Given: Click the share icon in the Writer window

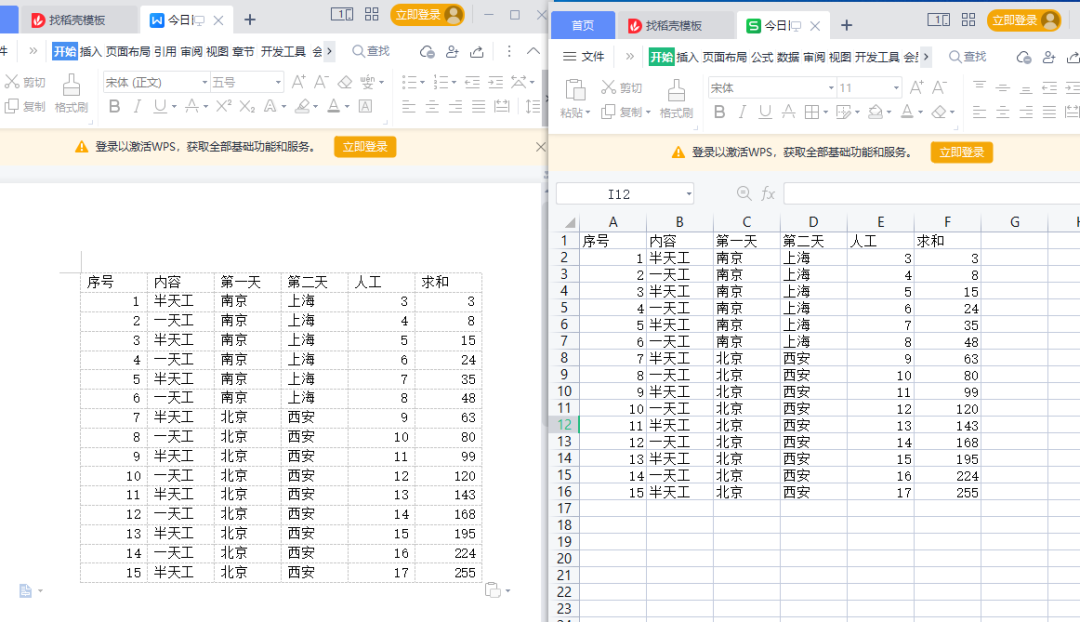Looking at the screenshot, I should pyautogui.click(x=477, y=52).
